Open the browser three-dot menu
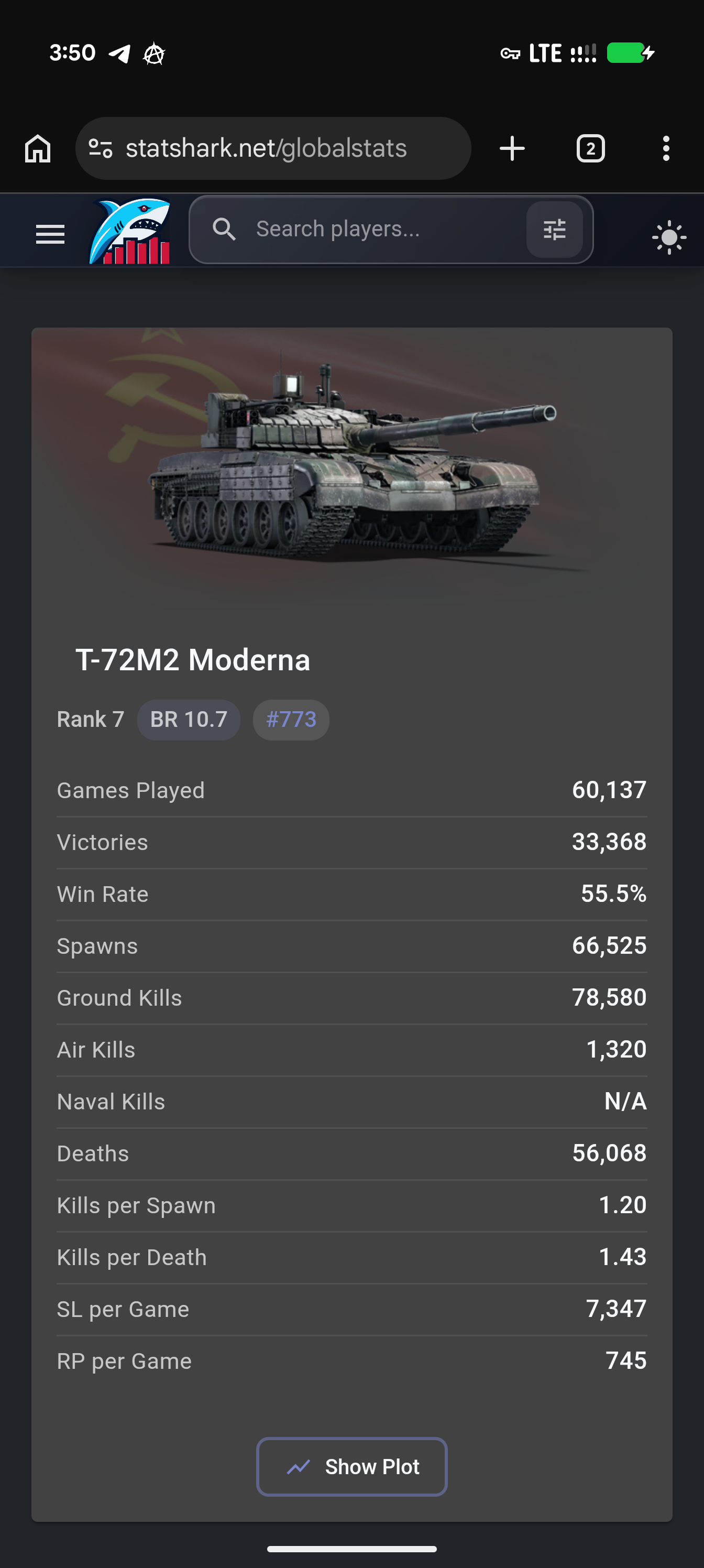The image size is (704, 1568). tap(666, 148)
